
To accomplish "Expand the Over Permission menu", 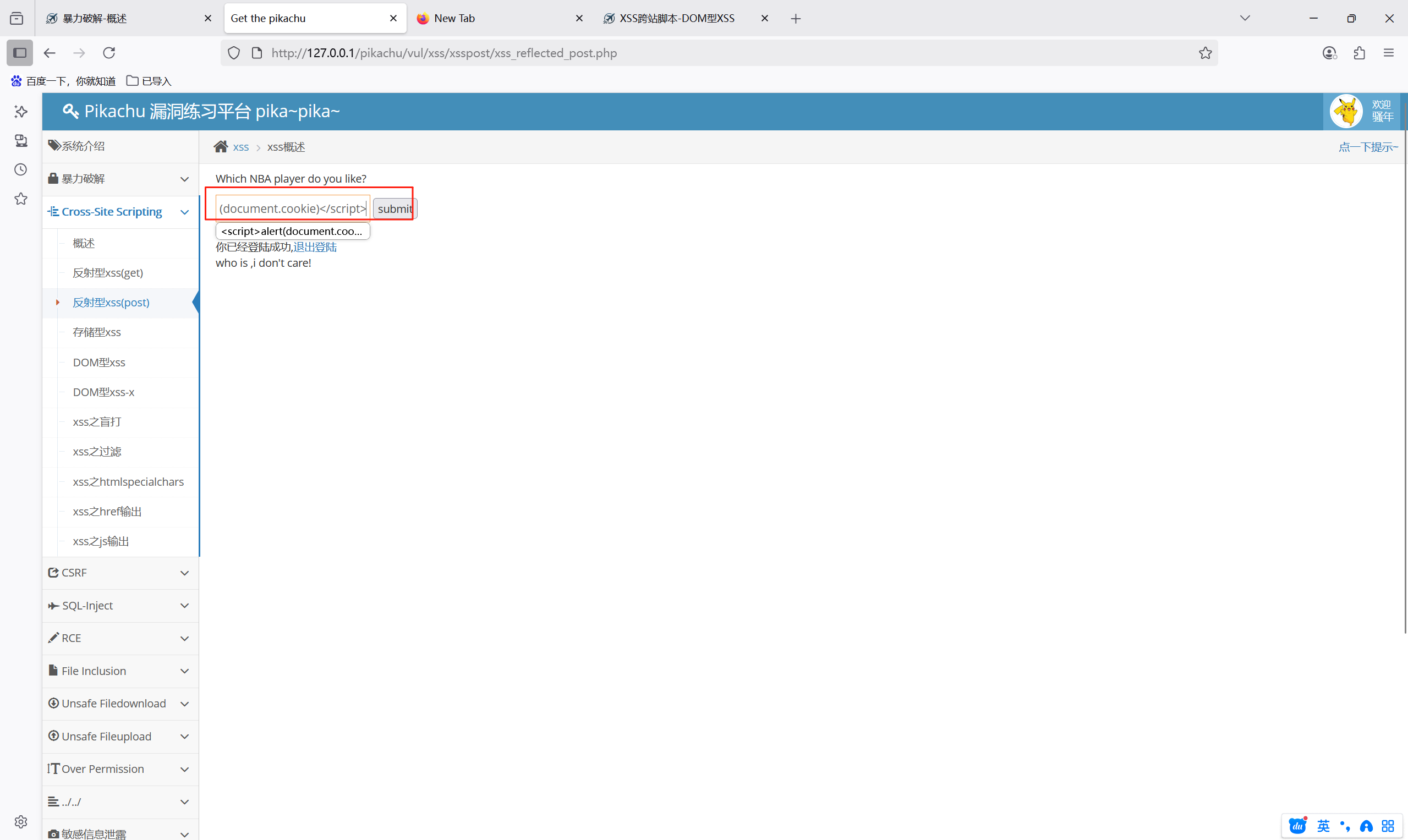I will [x=120, y=768].
